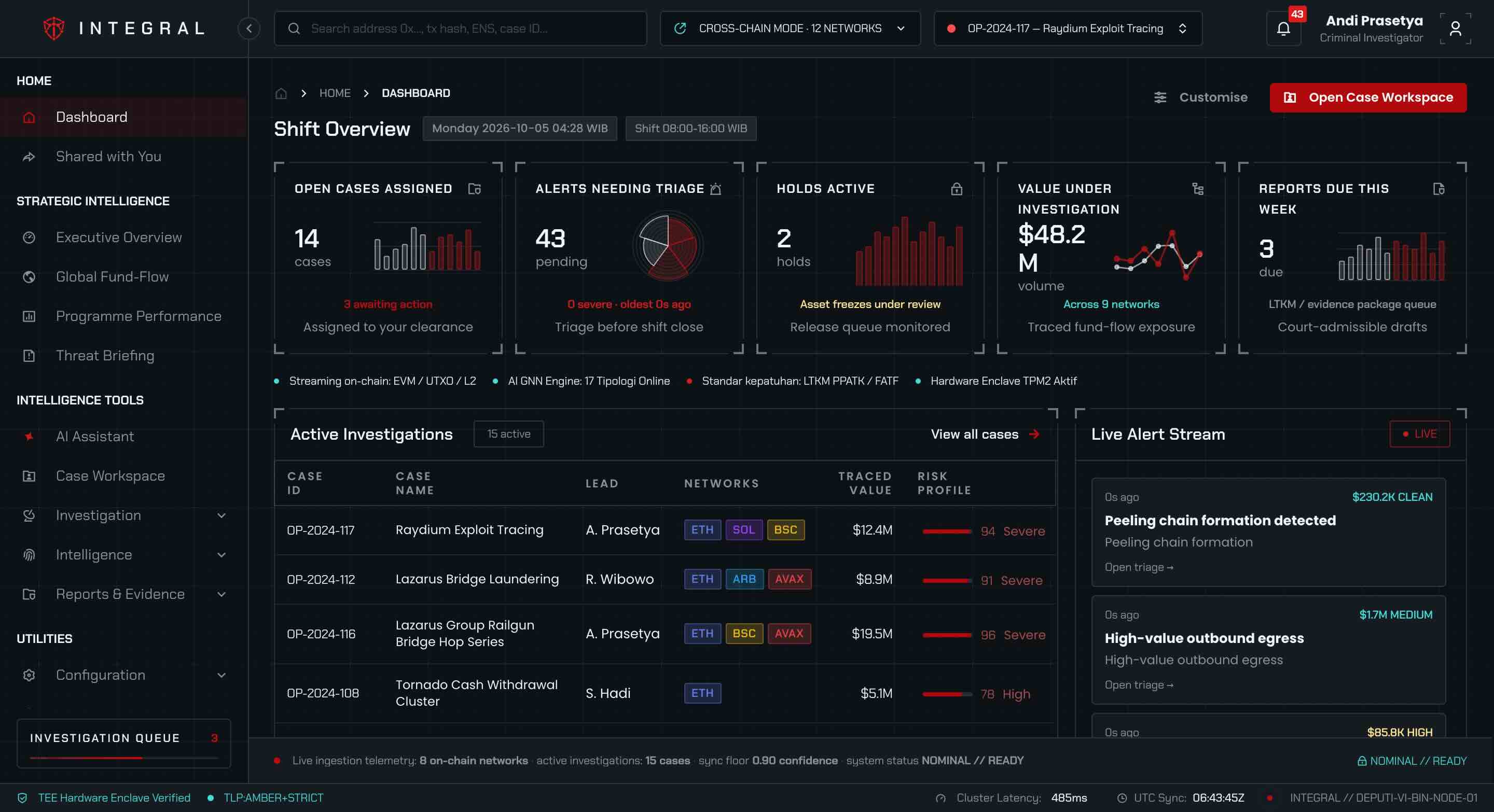Screen dimensions: 1494x812
Task: Open the OP-2024-117 case selector
Action: (x=1068, y=29)
